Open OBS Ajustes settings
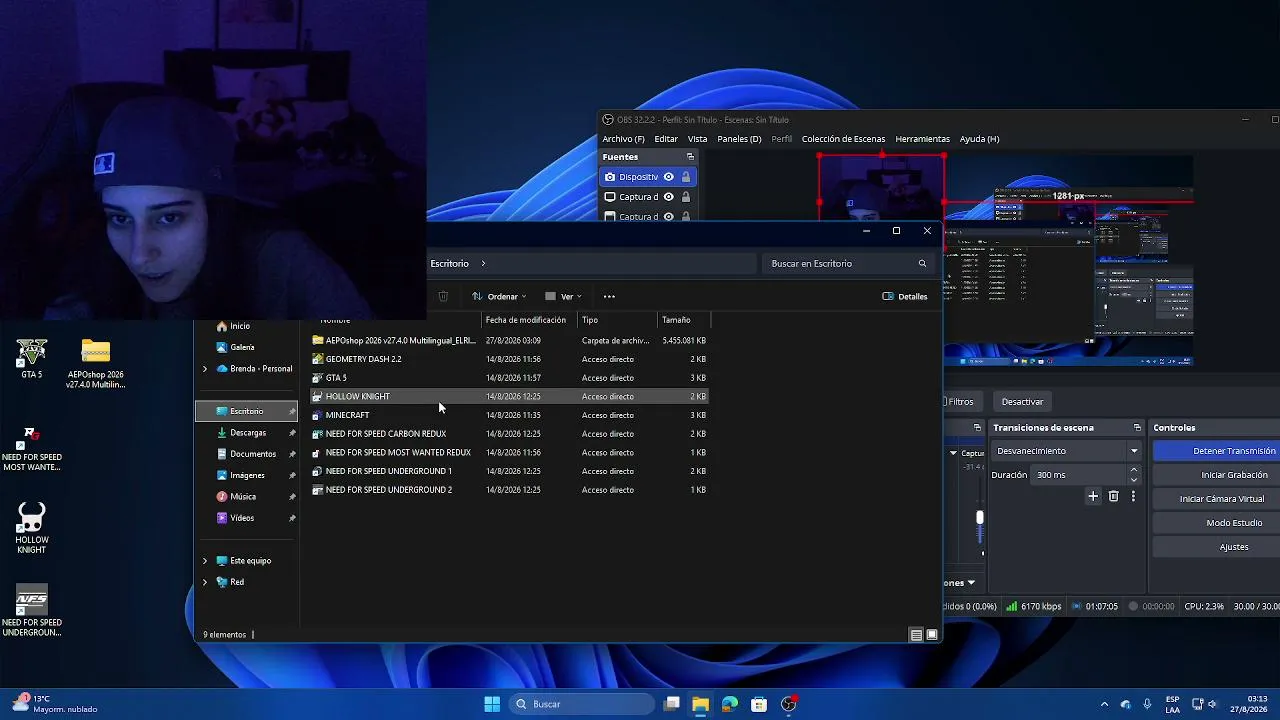Image resolution: width=1280 pixels, height=720 pixels. [1216, 547]
